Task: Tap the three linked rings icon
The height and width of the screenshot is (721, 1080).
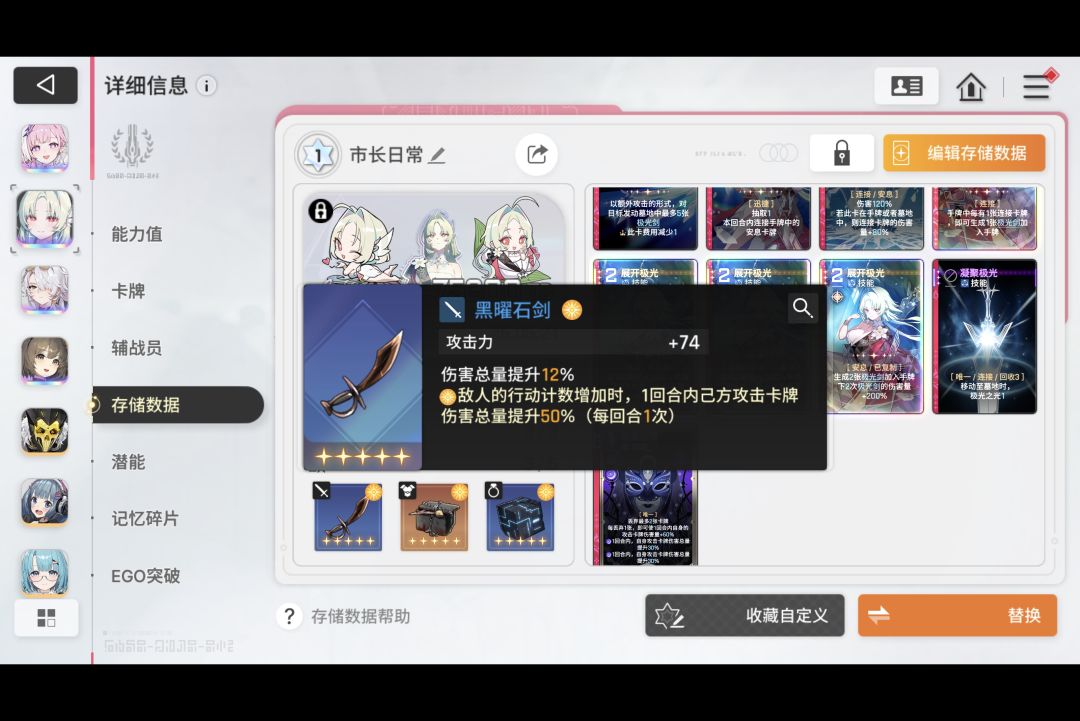Action: click(779, 153)
